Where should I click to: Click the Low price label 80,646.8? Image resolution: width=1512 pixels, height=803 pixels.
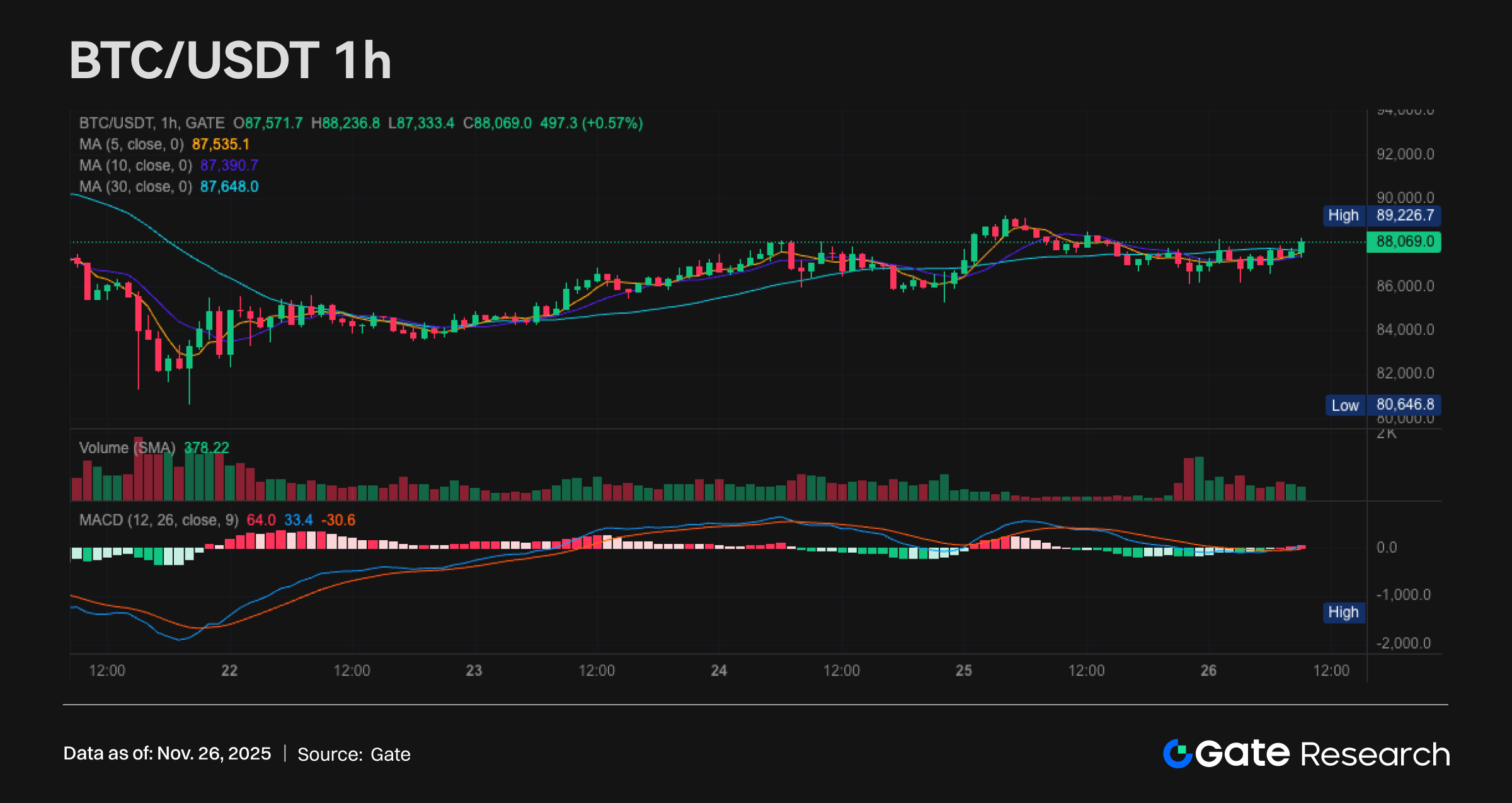pos(1404,405)
